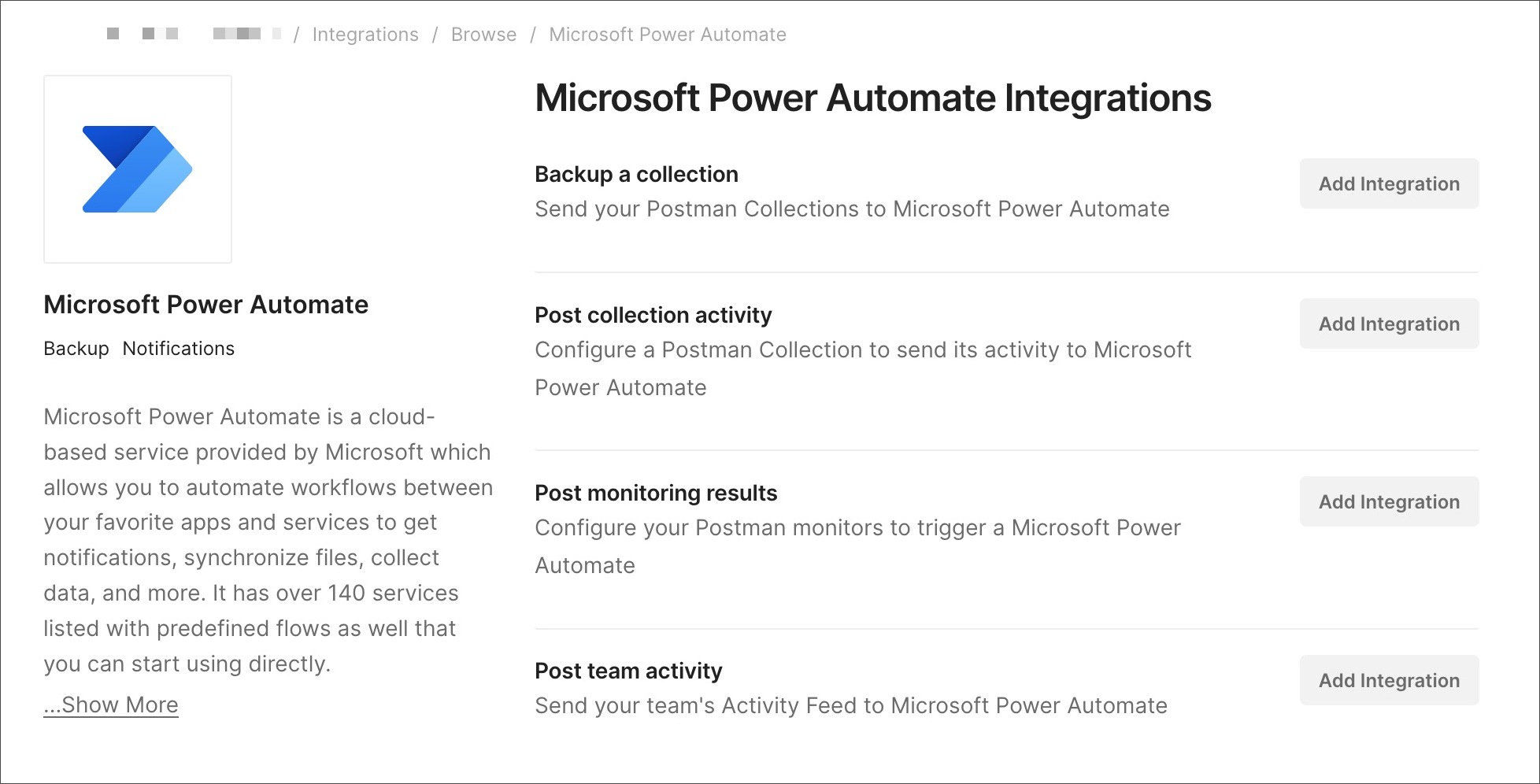Open the Post team activity integration title
The height and width of the screenshot is (784, 1540).
click(627, 671)
